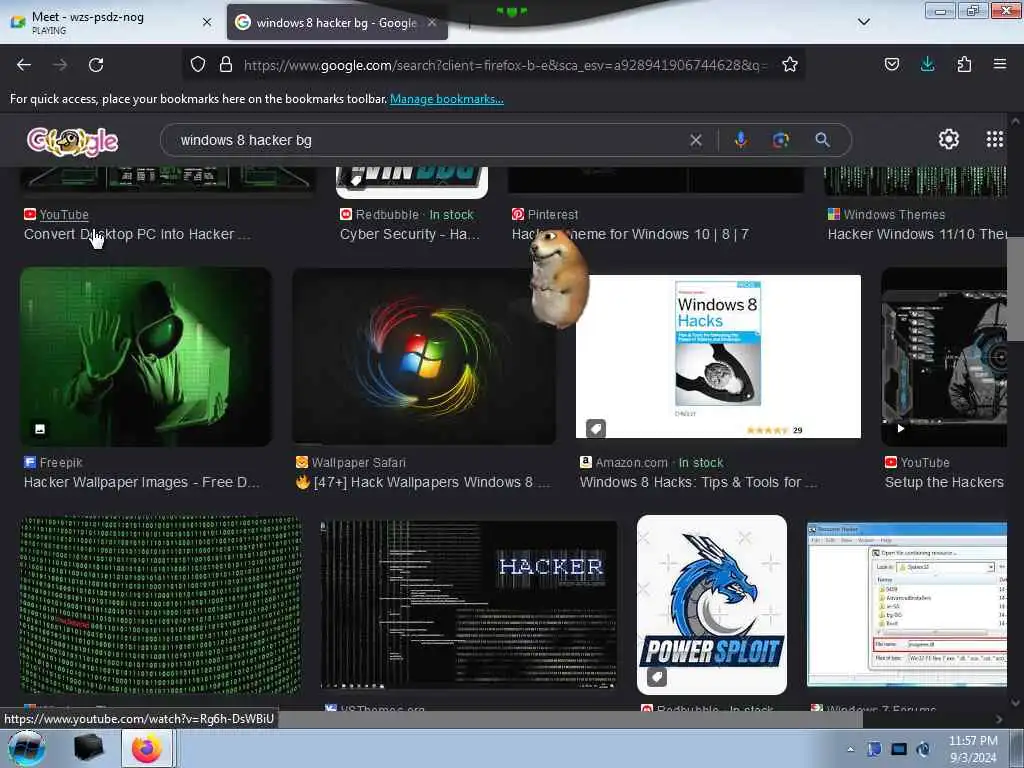Open the Setup the Hackers video thumbnail
The image size is (1024, 768).
coord(944,357)
